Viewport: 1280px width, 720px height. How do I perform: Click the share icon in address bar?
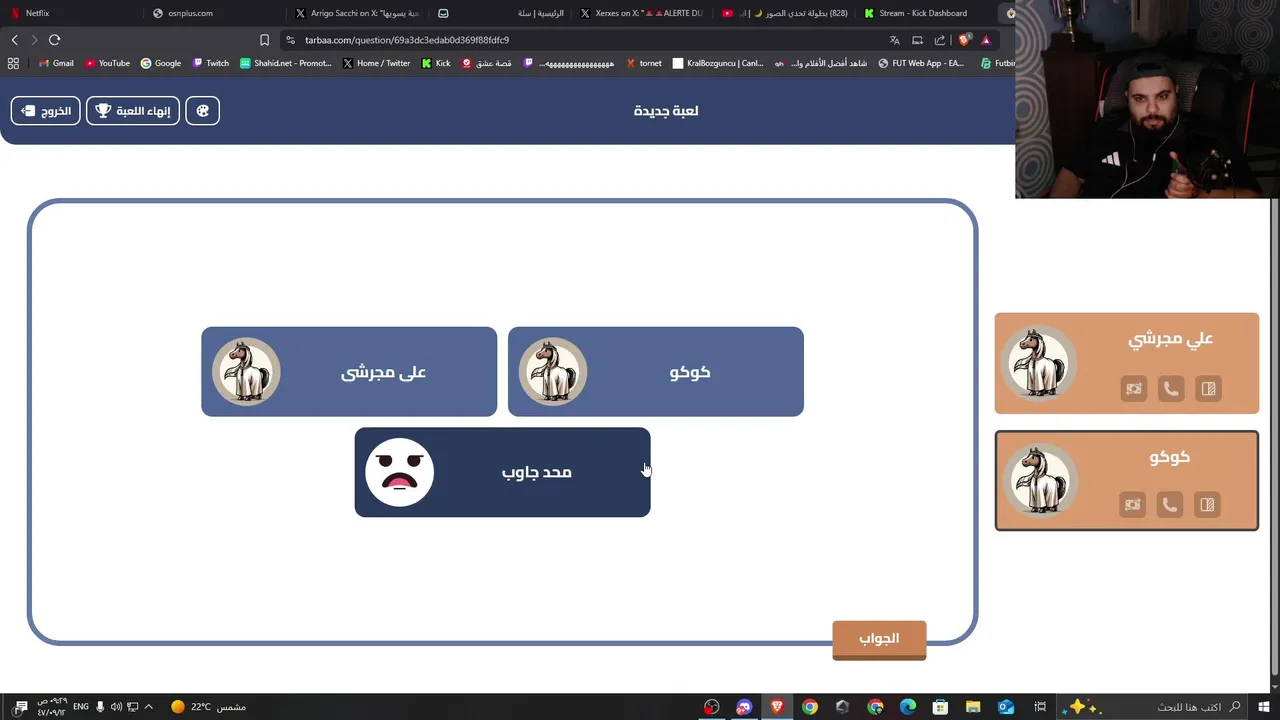[940, 40]
